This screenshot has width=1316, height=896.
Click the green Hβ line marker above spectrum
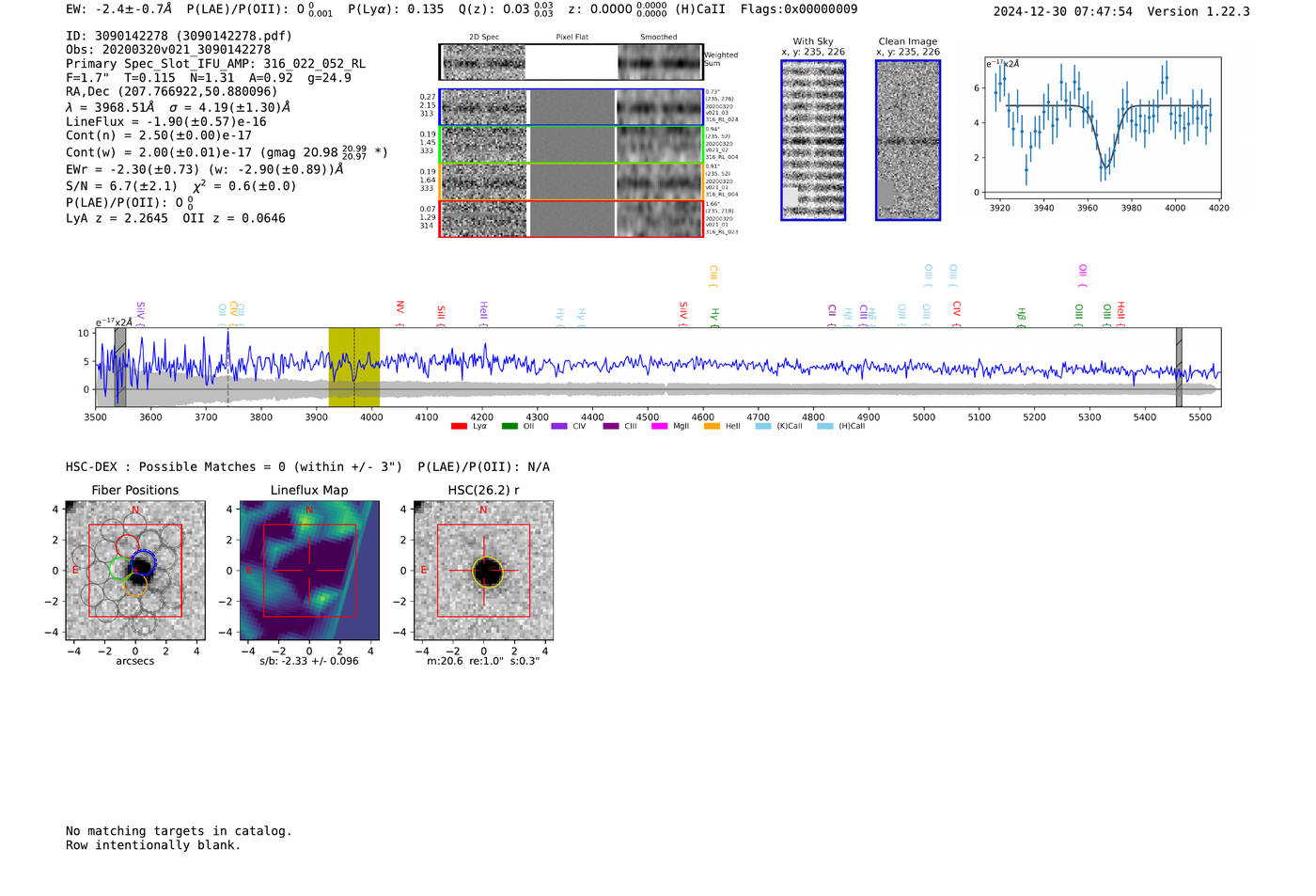coord(1021,315)
